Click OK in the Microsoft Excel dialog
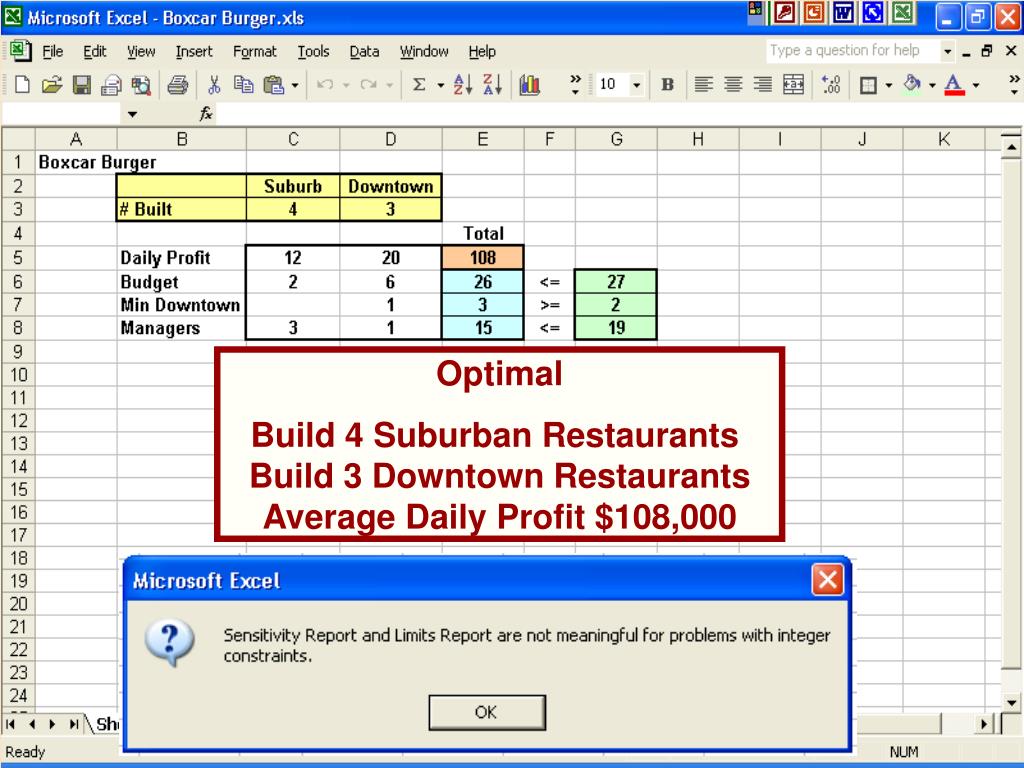This screenshot has width=1024, height=768. (487, 712)
